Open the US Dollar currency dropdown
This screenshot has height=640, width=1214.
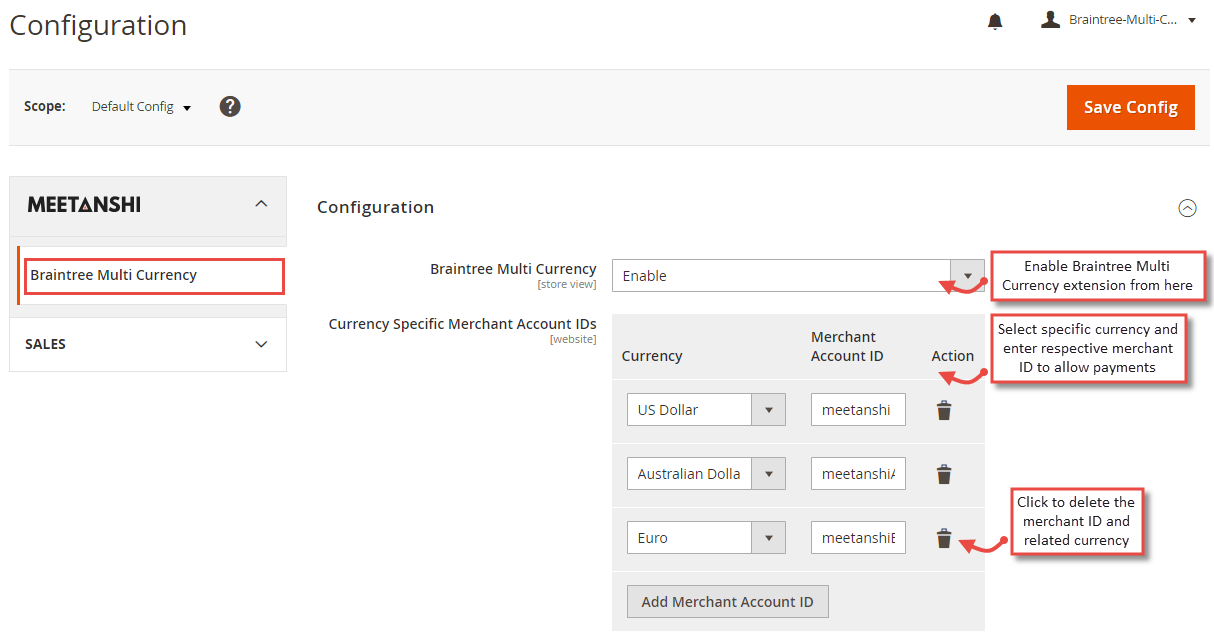[706, 410]
